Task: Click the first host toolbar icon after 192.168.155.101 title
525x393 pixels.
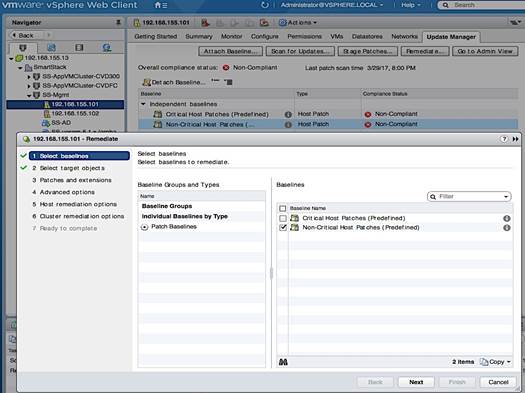Action: click(x=205, y=23)
